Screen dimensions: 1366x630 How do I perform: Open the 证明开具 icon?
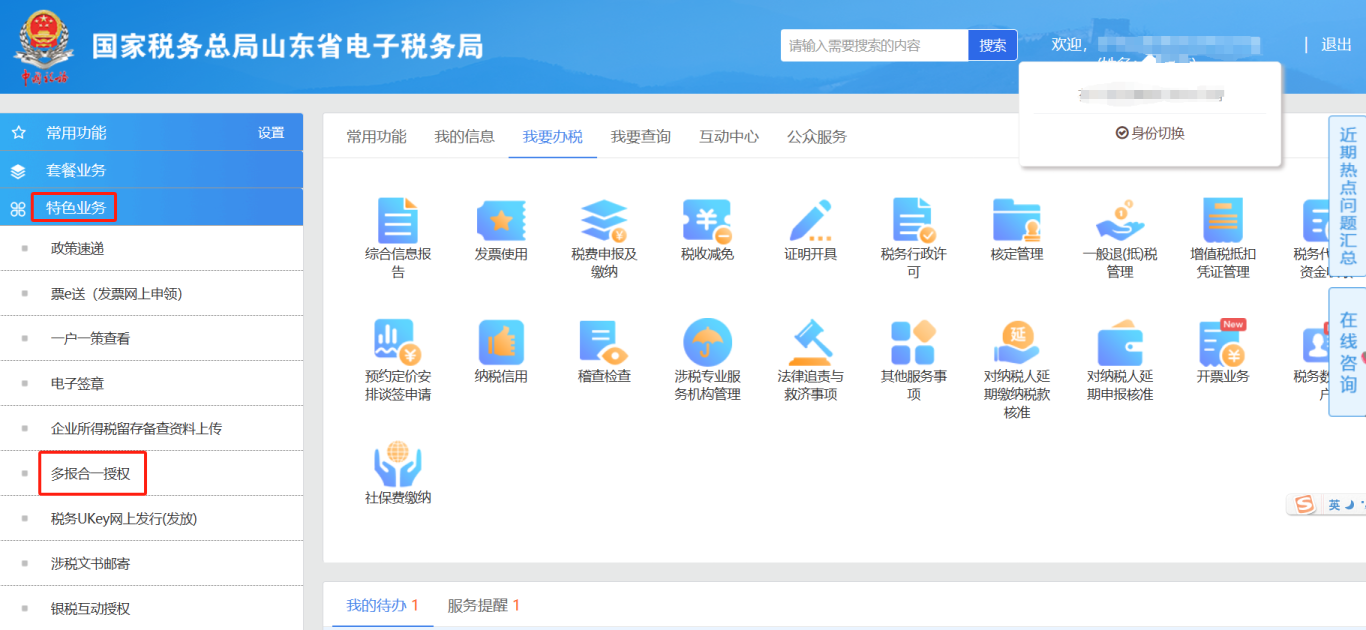[x=810, y=220]
